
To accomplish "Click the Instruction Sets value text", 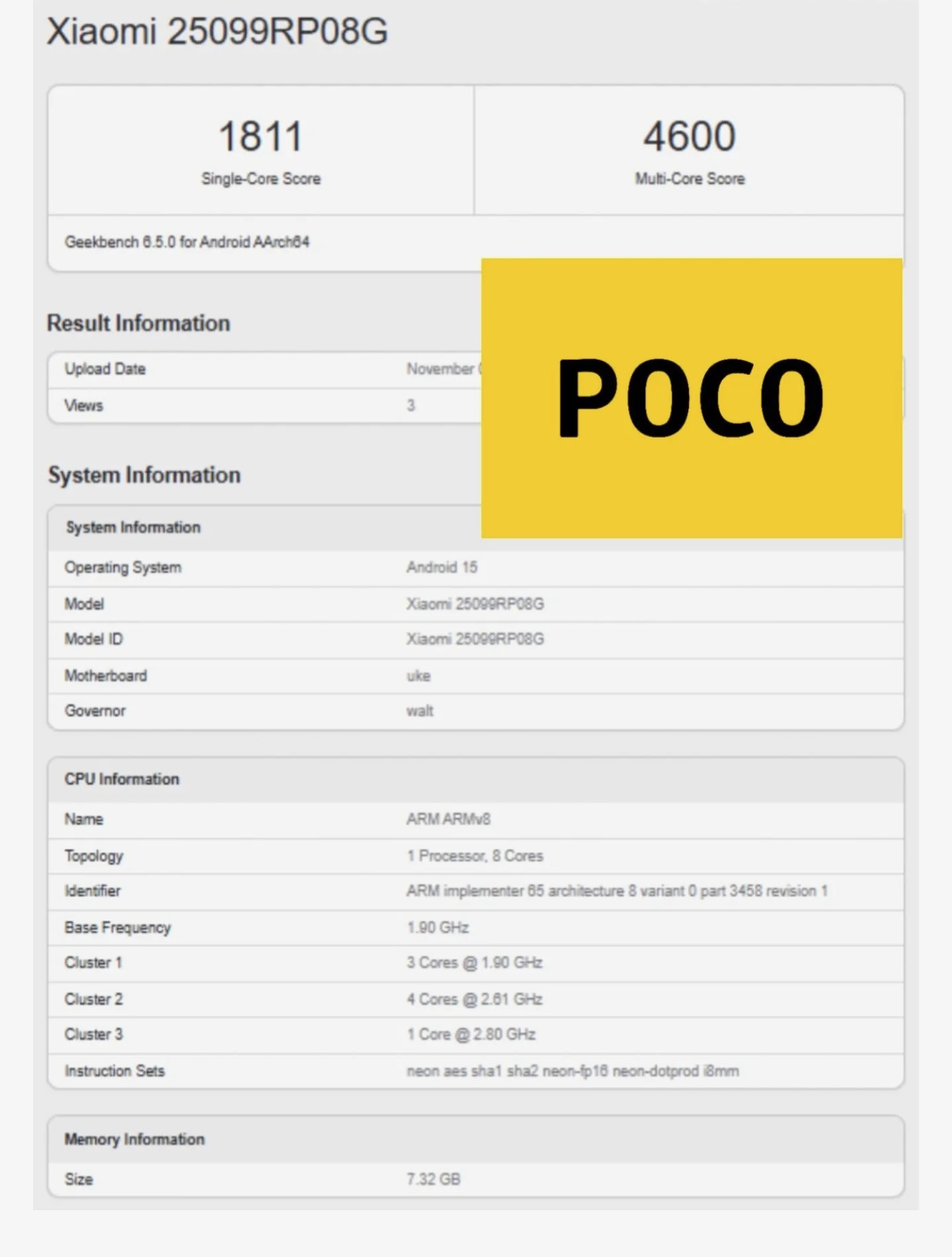I will [x=573, y=1071].
